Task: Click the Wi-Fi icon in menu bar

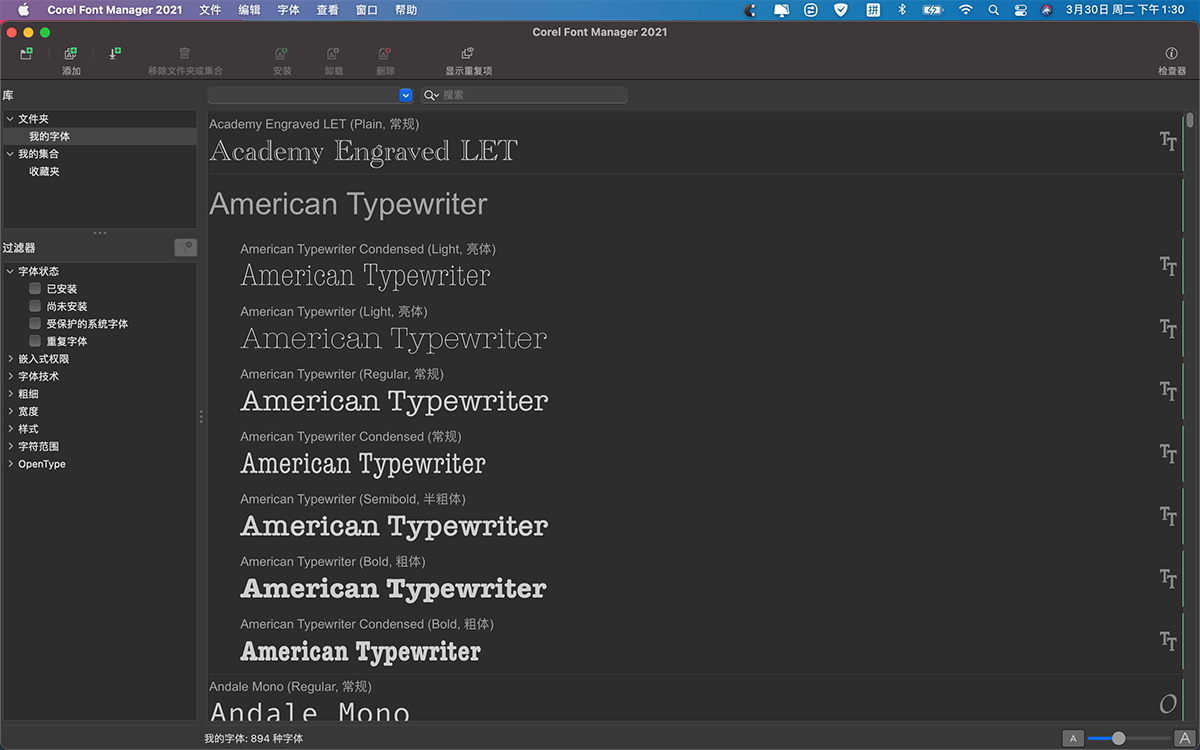Action: coord(965,9)
